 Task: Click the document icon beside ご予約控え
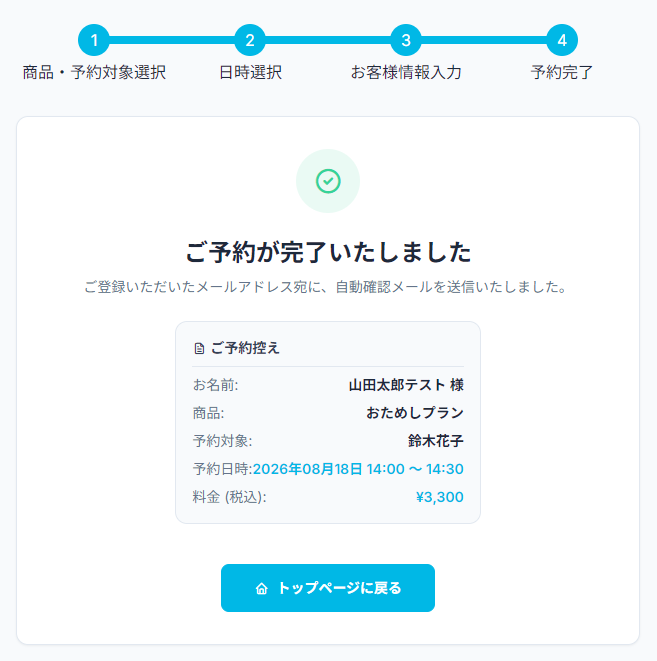[199, 348]
